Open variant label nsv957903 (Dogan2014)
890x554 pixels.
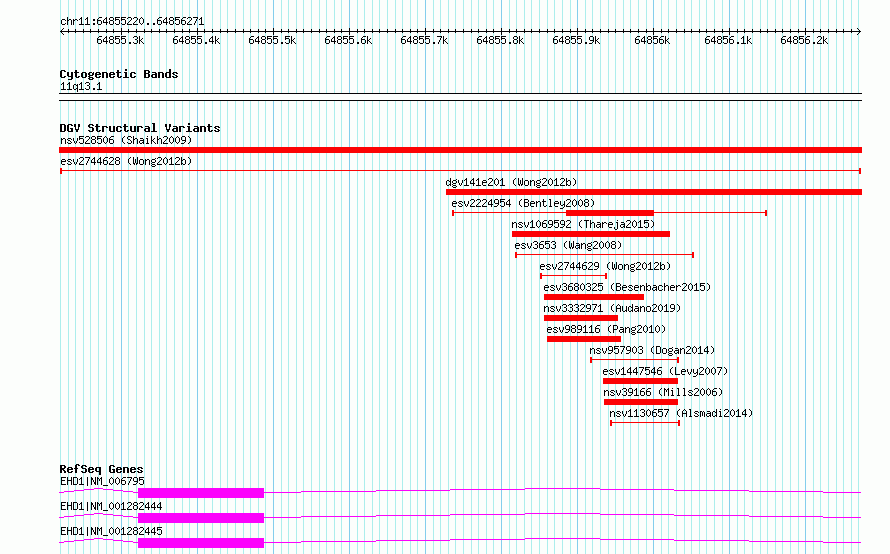(652, 350)
